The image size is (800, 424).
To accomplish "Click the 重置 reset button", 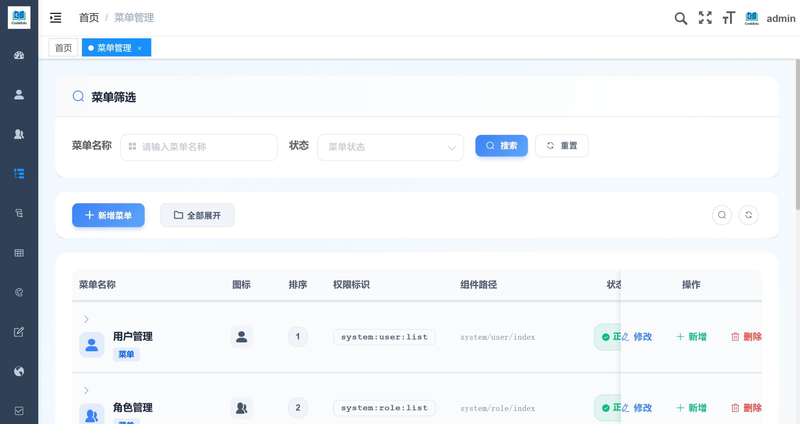I will coord(562,145).
